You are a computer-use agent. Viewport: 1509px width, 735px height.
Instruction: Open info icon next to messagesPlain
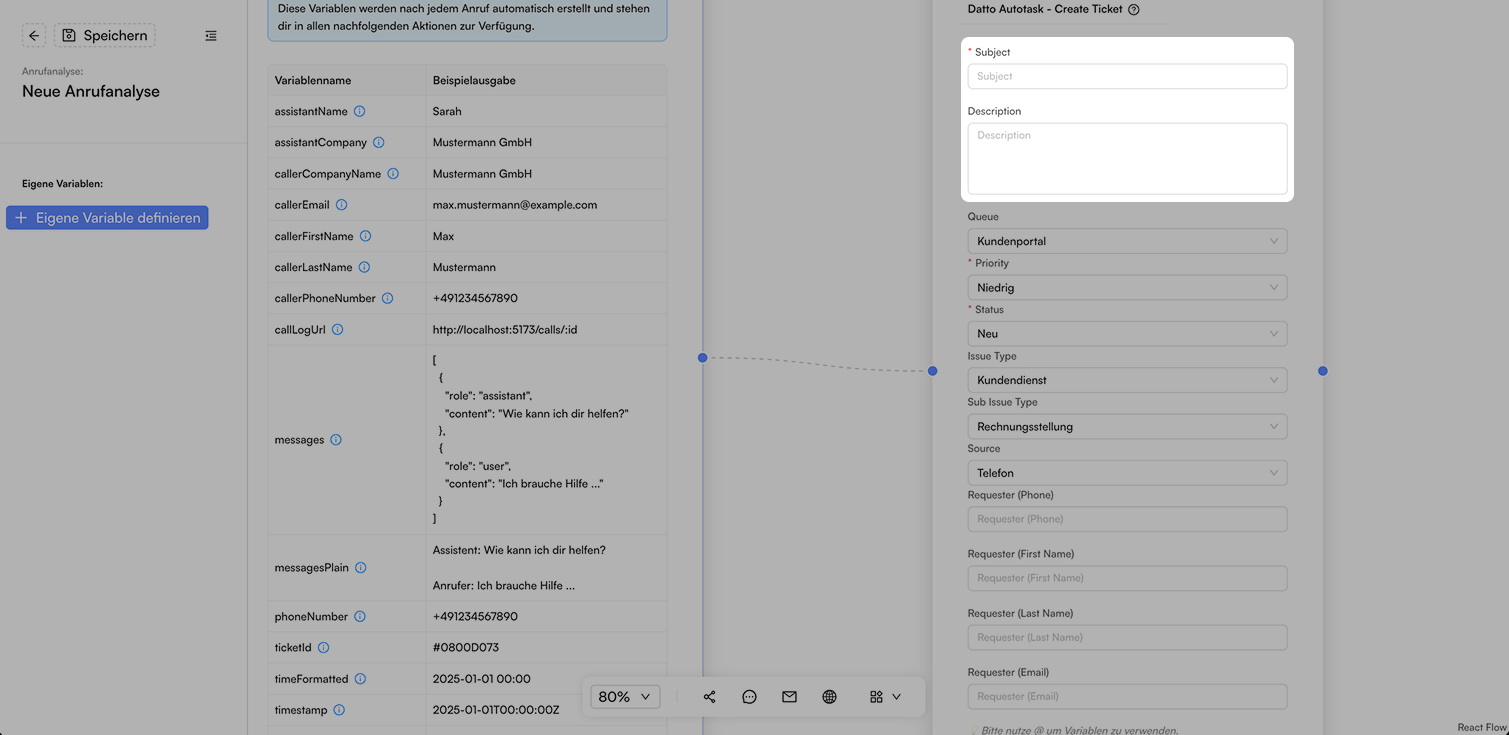[x=361, y=567]
